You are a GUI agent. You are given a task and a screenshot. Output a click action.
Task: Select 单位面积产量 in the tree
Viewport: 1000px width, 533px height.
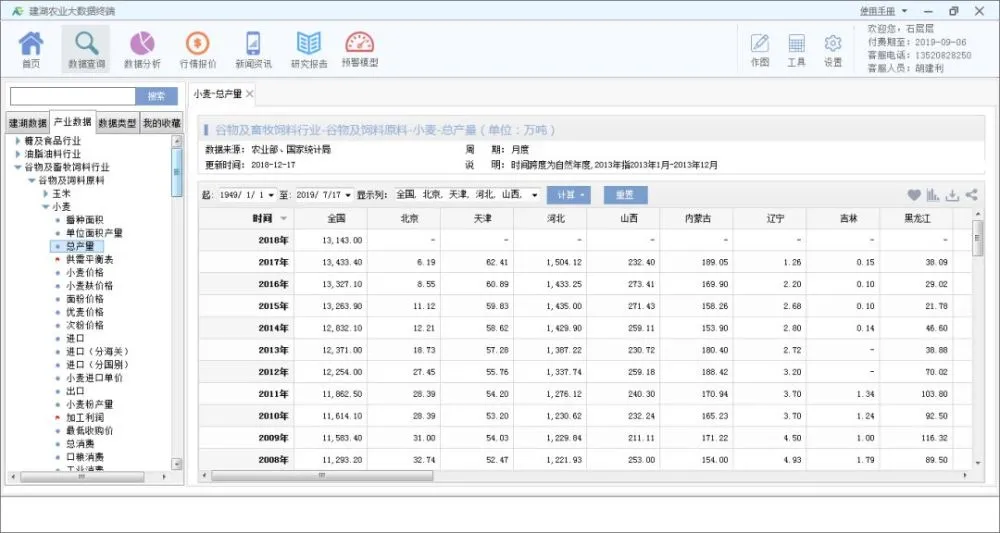click(94, 233)
